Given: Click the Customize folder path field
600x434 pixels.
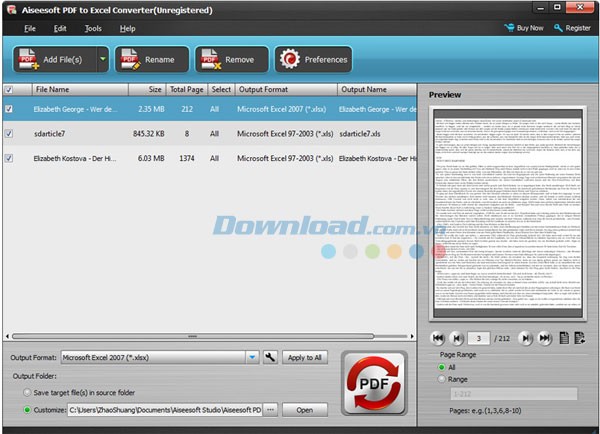Looking at the screenshot, I should pyautogui.click(x=165, y=410).
